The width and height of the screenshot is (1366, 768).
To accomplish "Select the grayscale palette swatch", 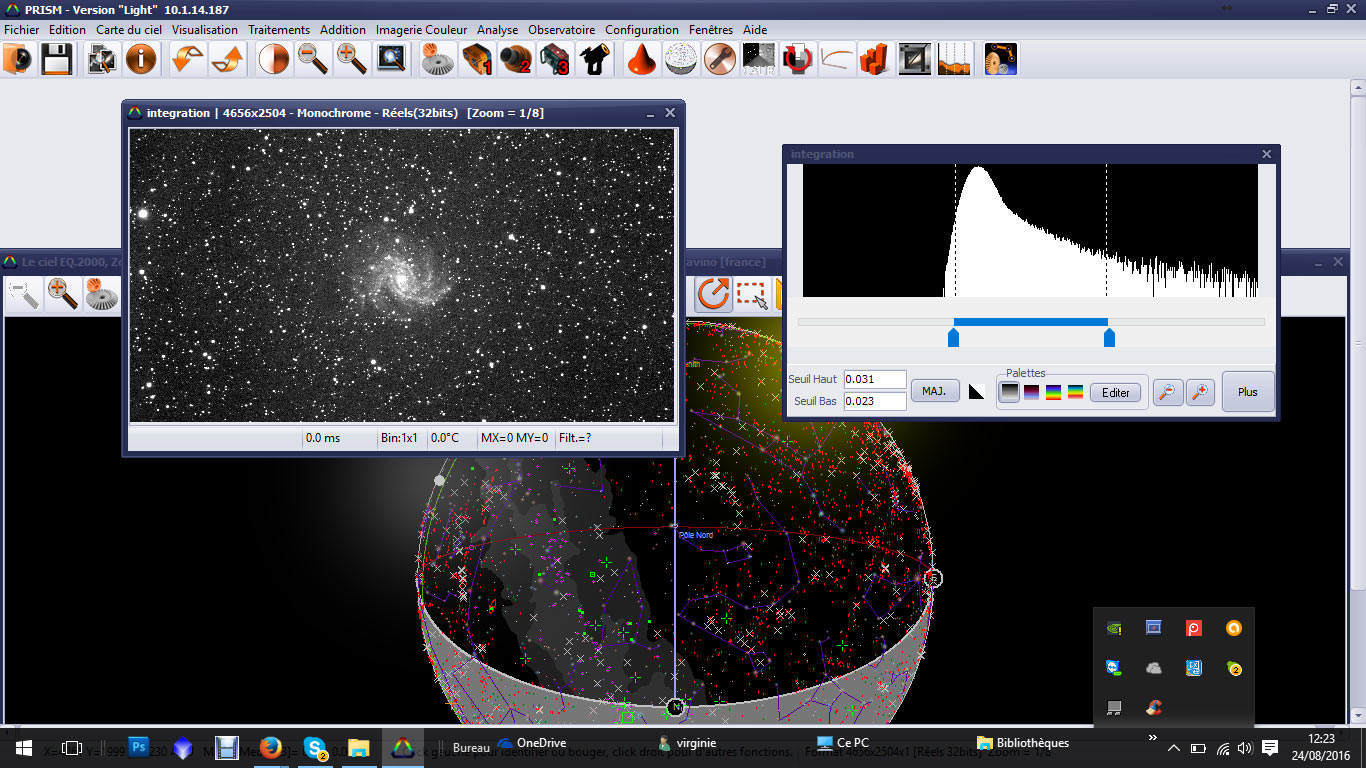I will (1010, 392).
